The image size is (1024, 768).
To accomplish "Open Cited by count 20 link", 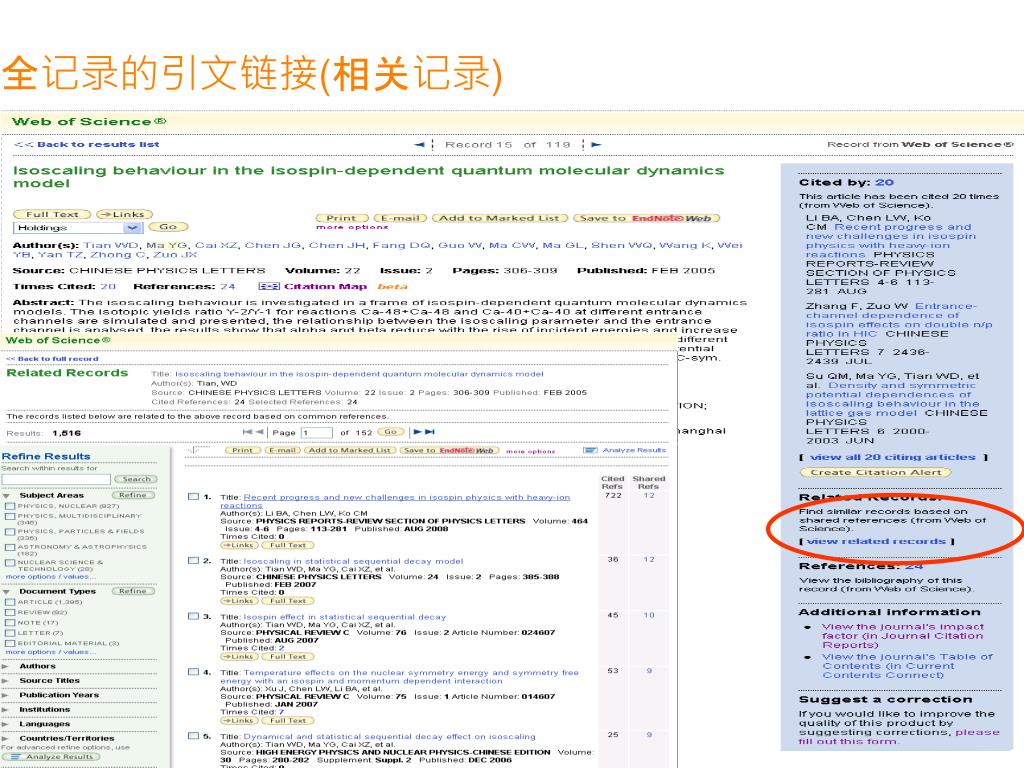I will point(884,183).
